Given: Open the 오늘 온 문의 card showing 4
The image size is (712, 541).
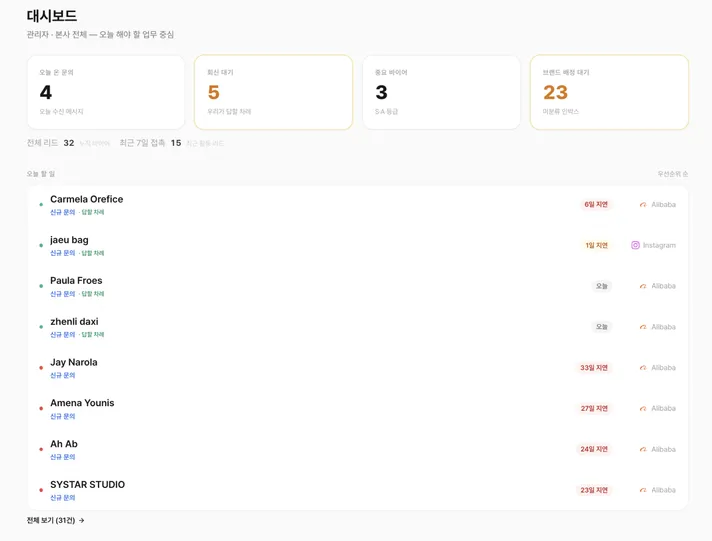Looking at the screenshot, I should (x=106, y=92).
